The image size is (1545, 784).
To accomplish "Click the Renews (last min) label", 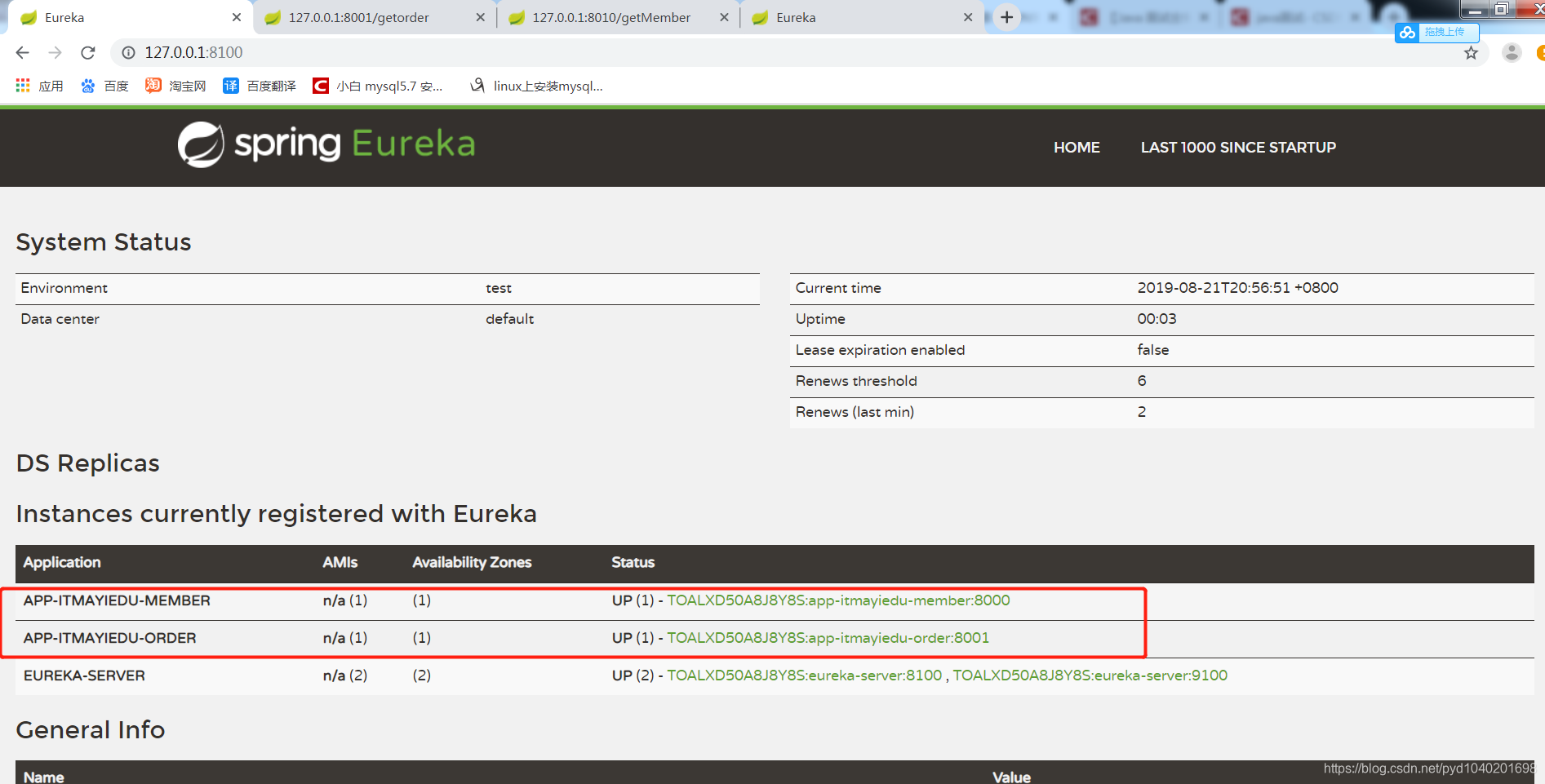I will (855, 412).
